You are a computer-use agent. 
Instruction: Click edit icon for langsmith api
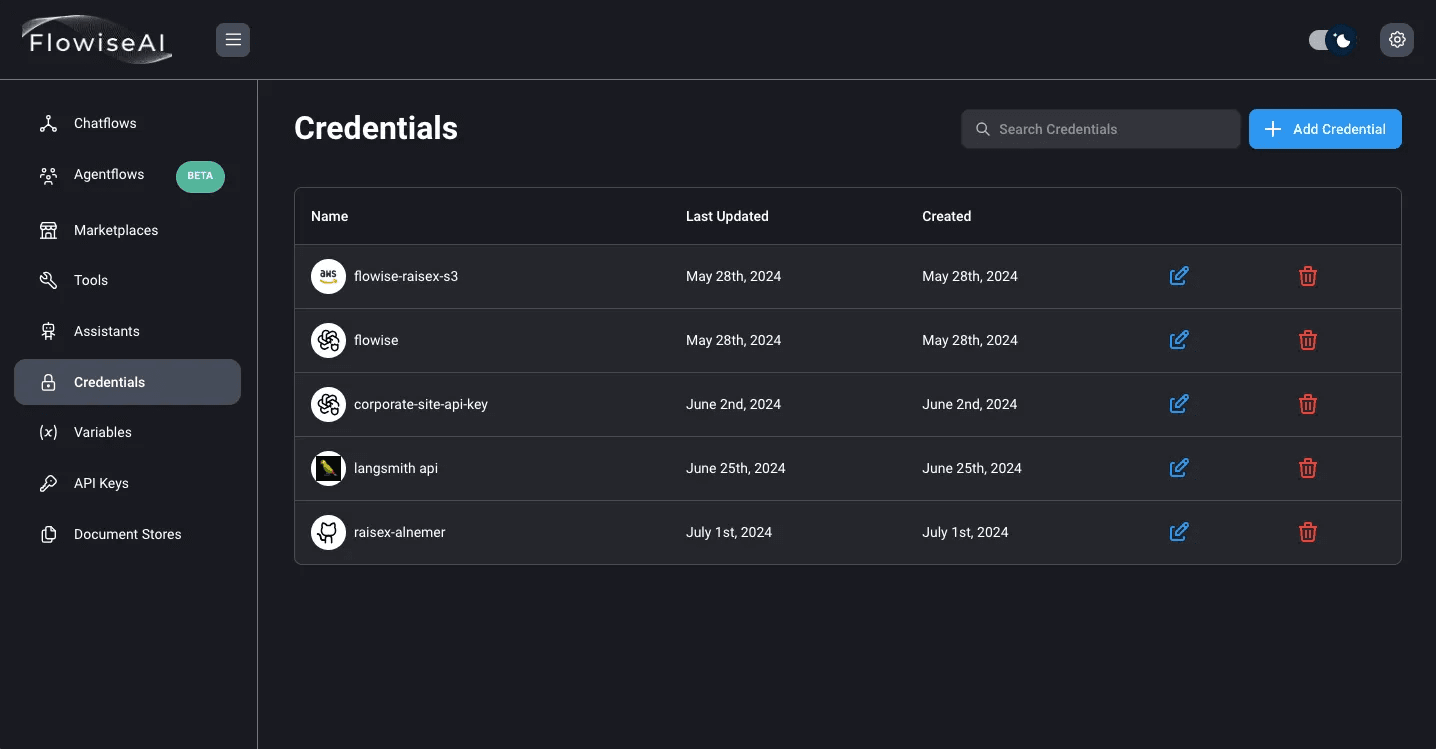pyautogui.click(x=1179, y=468)
